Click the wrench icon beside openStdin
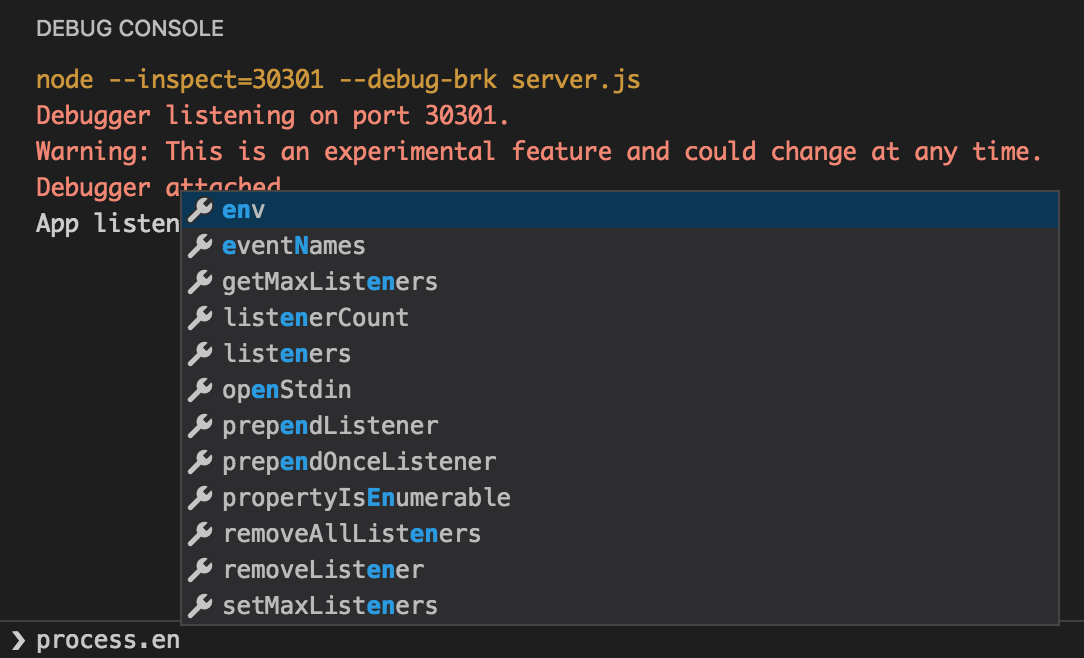 [200, 390]
